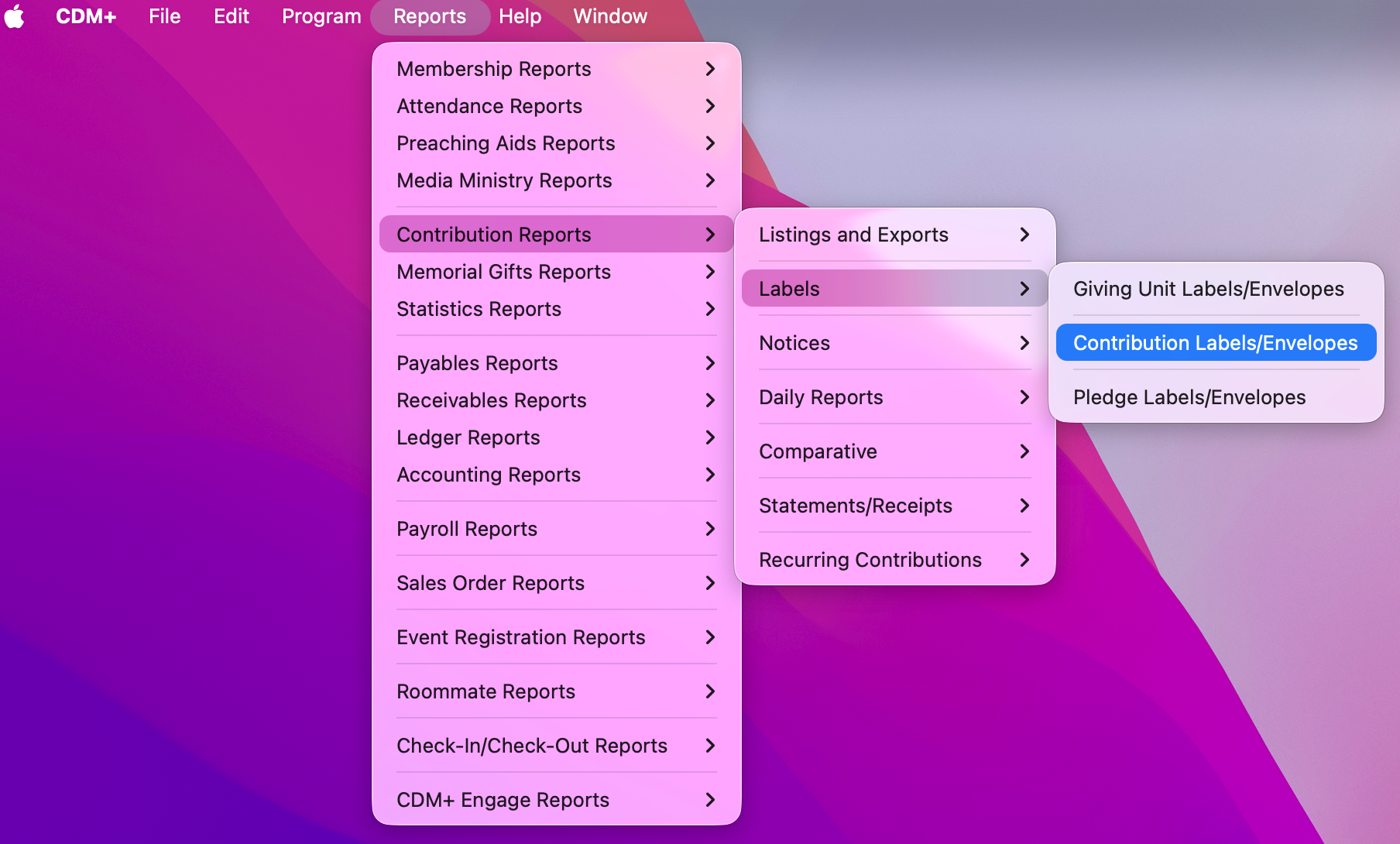
Task: Expand the Statements/Receipts submenu
Action: (894, 506)
